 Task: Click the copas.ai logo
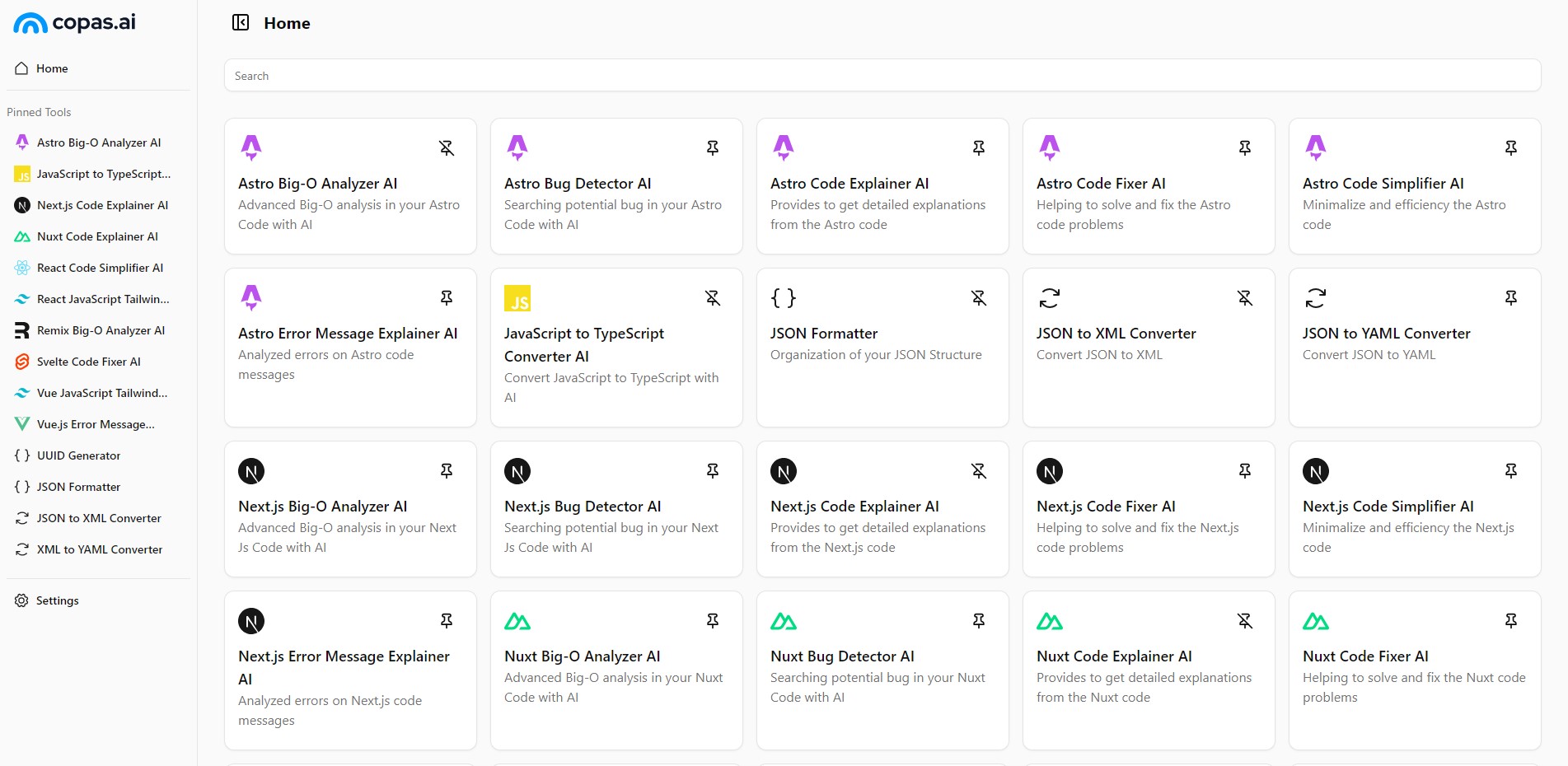74,23
